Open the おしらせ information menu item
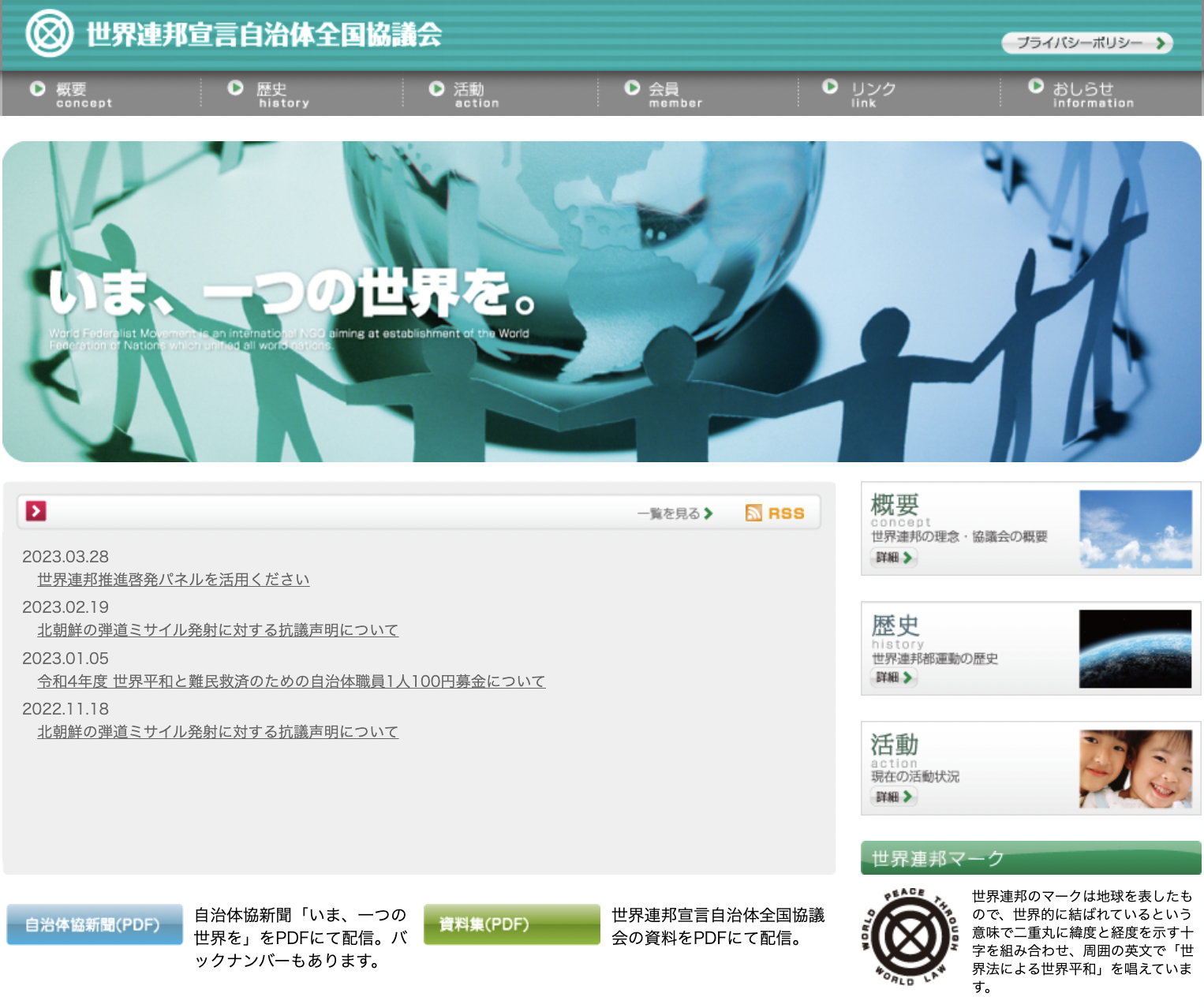1204x1008 pixels. (x=1093, y=94)
